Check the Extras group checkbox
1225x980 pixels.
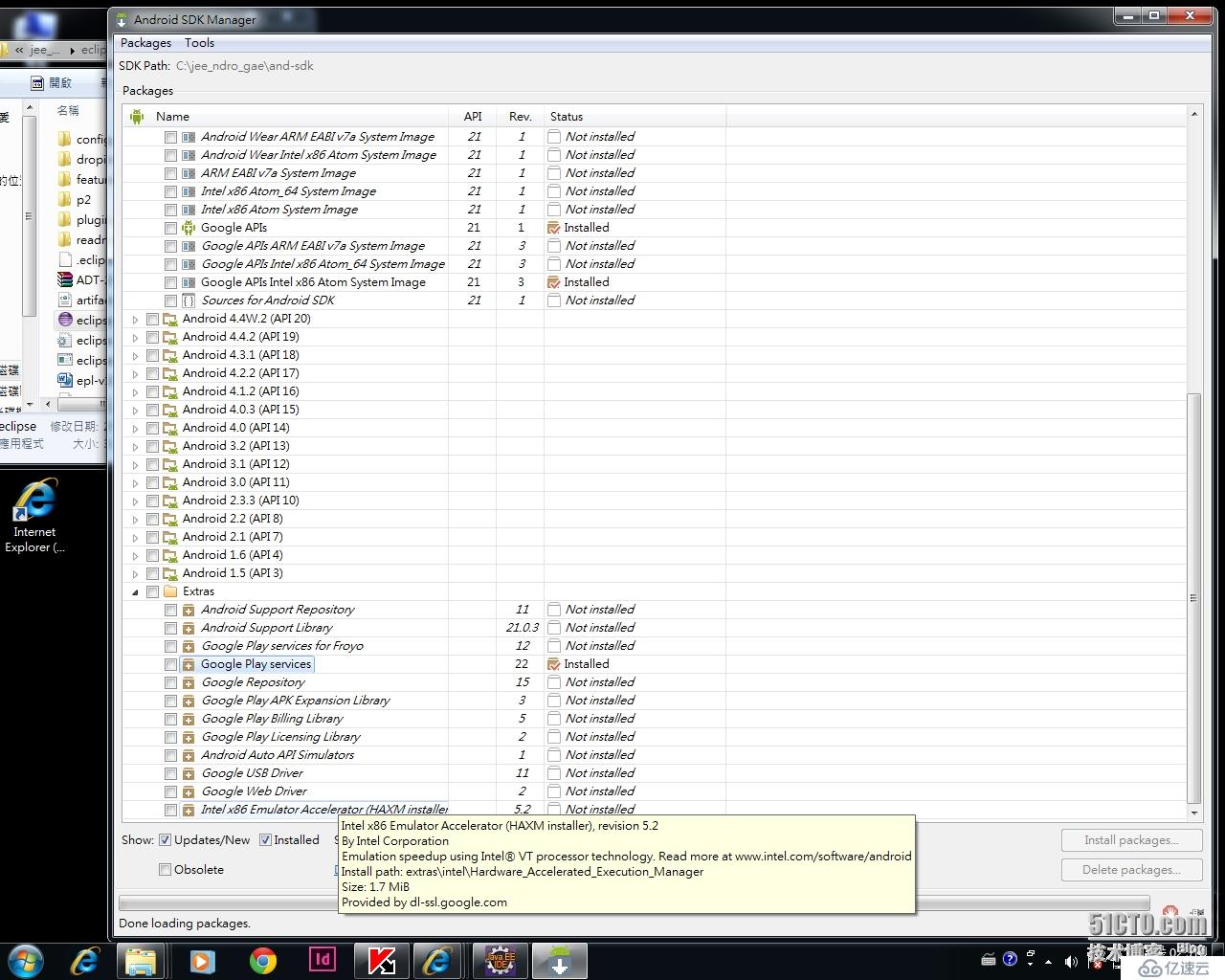coord(152,591)
